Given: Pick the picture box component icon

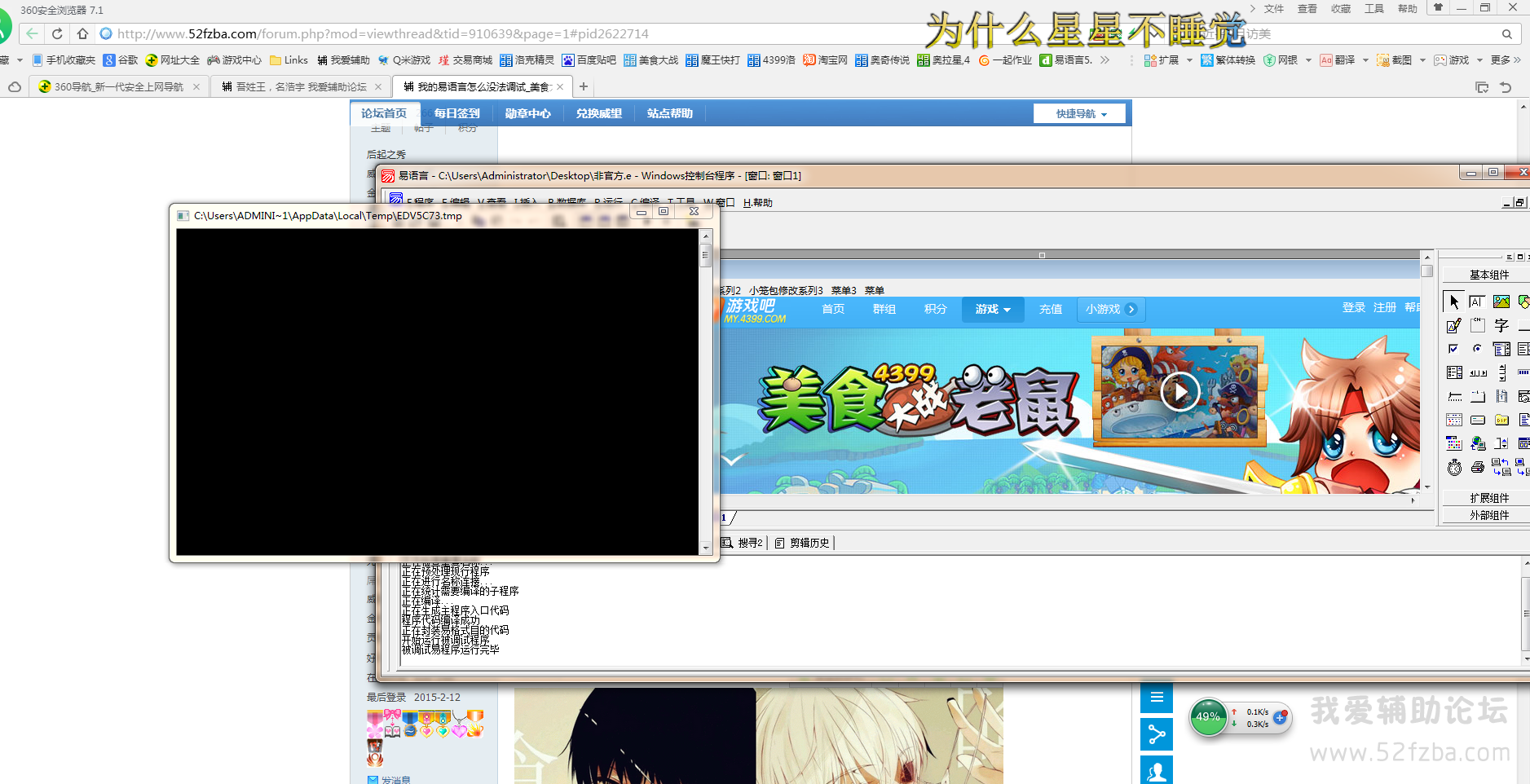Looking at the screenshot, I should 1501,302.
